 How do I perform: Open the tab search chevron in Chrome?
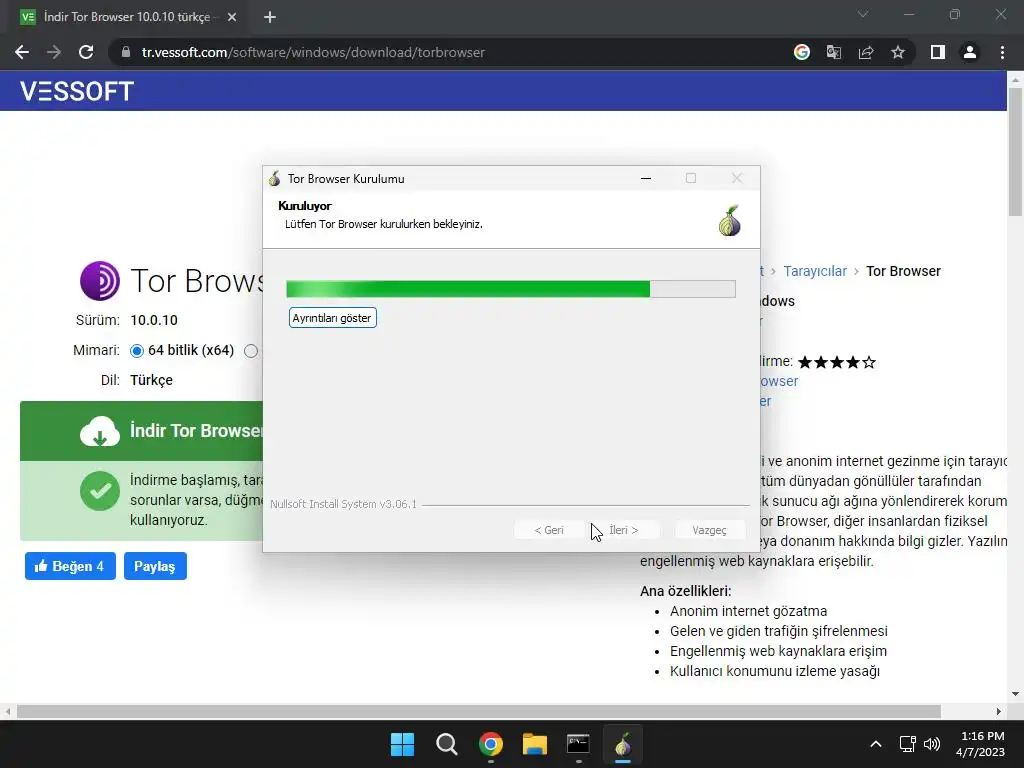coord(863,14)
